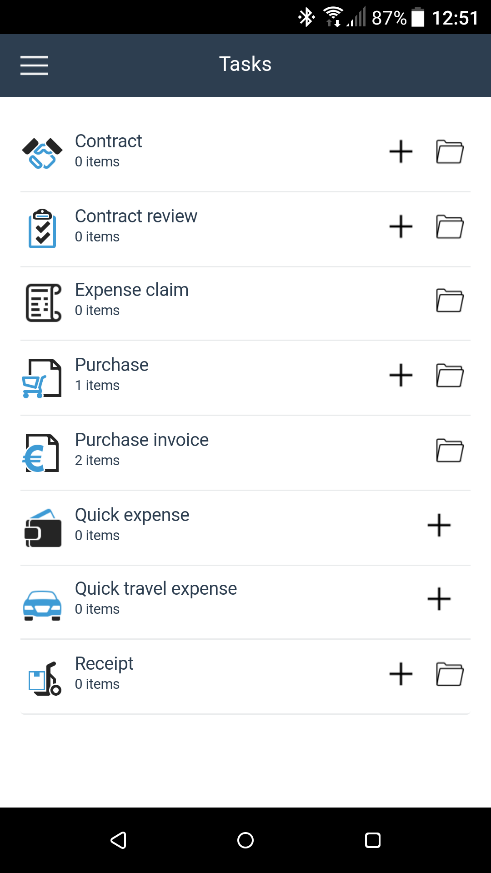
Task: Add a new Quick expense
Action: point(439,525)
